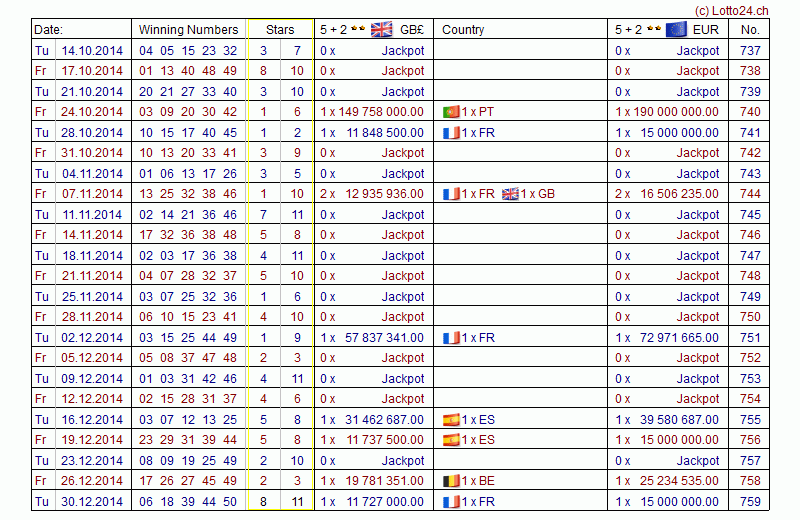Viewport: 800px width, 520px height.
Task: Click the Country column header
Action: (463, 30)
